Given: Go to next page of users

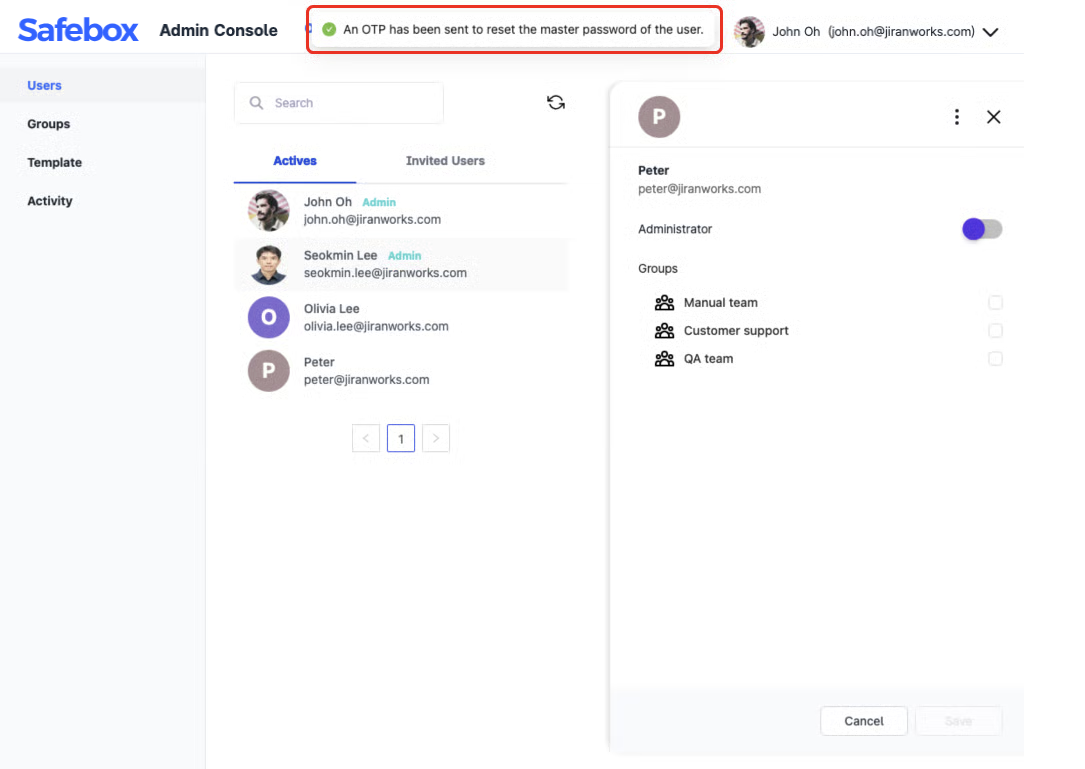Looking at the screenshot, I should point(436,438).
